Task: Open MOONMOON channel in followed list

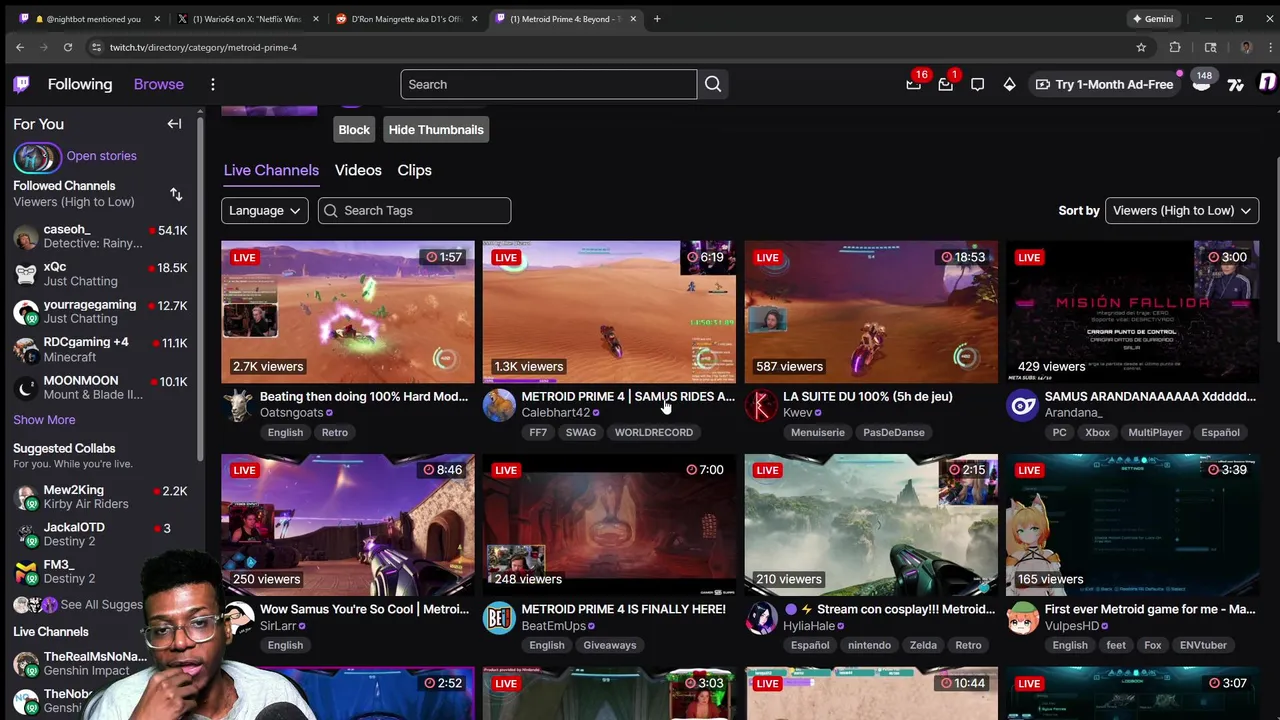Action: click(x=100, y=388)
